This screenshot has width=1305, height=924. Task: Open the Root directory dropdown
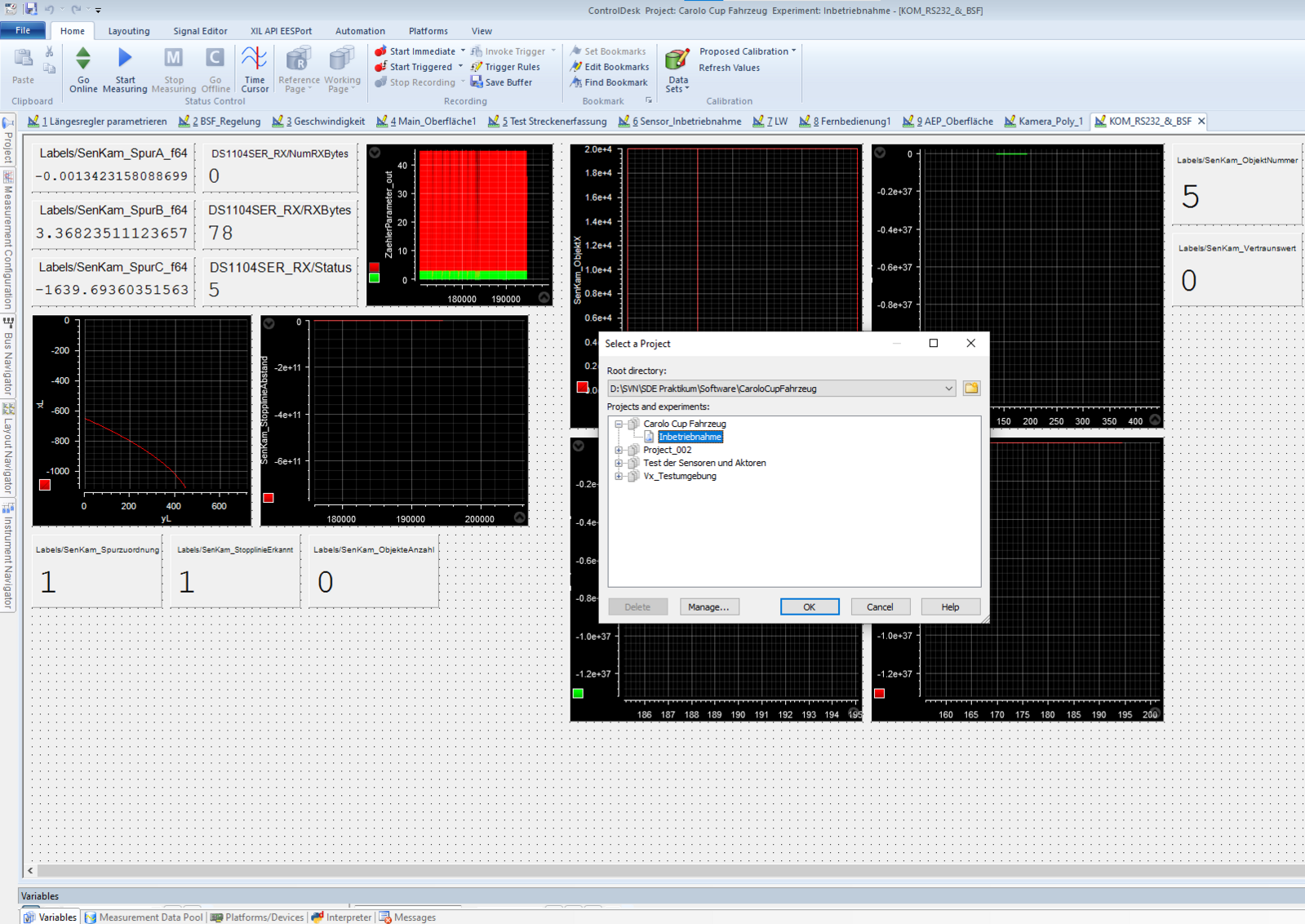[x=948, y=389]
